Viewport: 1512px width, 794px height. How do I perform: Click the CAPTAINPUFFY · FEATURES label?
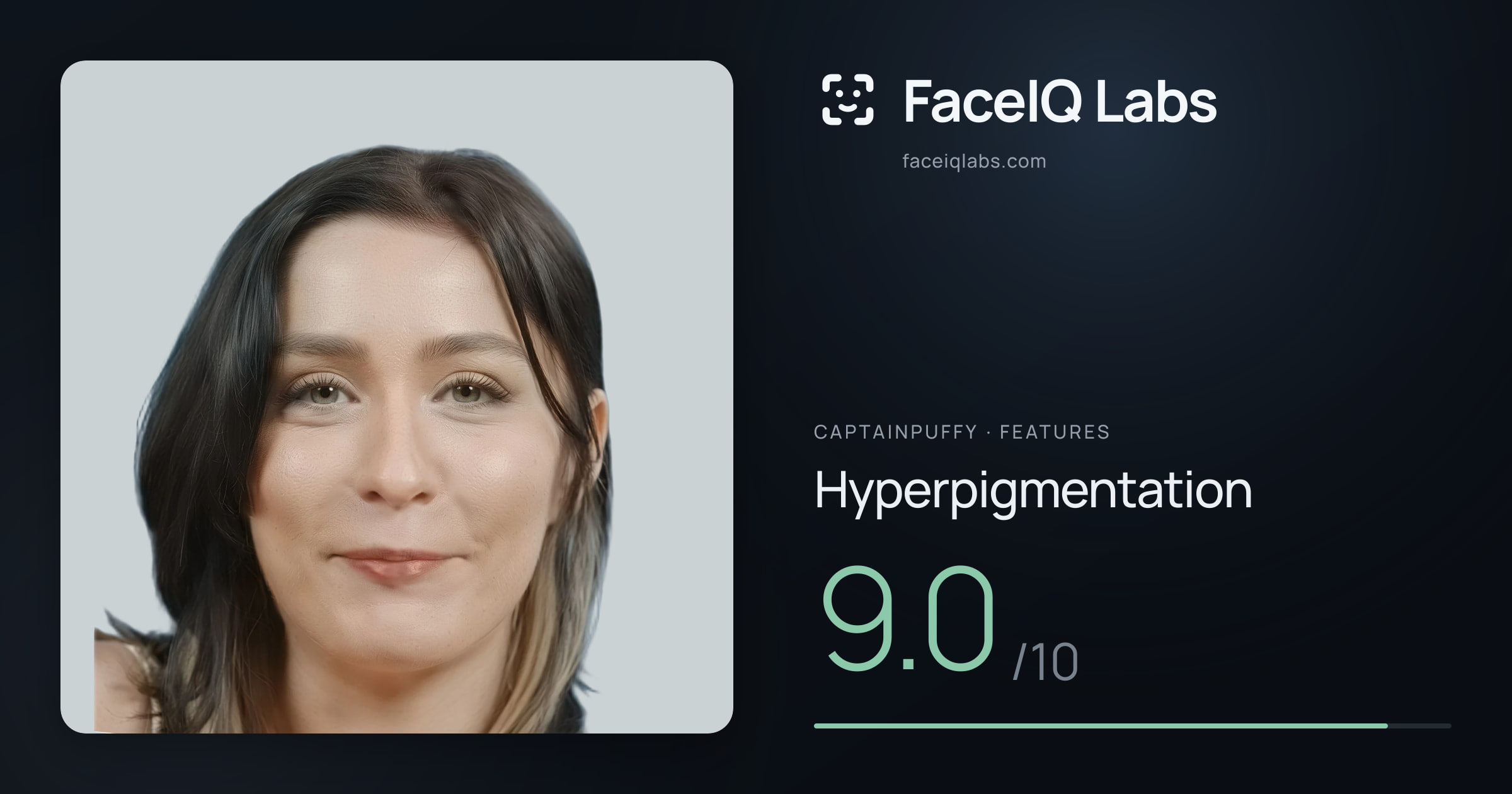click(x=961, y=432)
